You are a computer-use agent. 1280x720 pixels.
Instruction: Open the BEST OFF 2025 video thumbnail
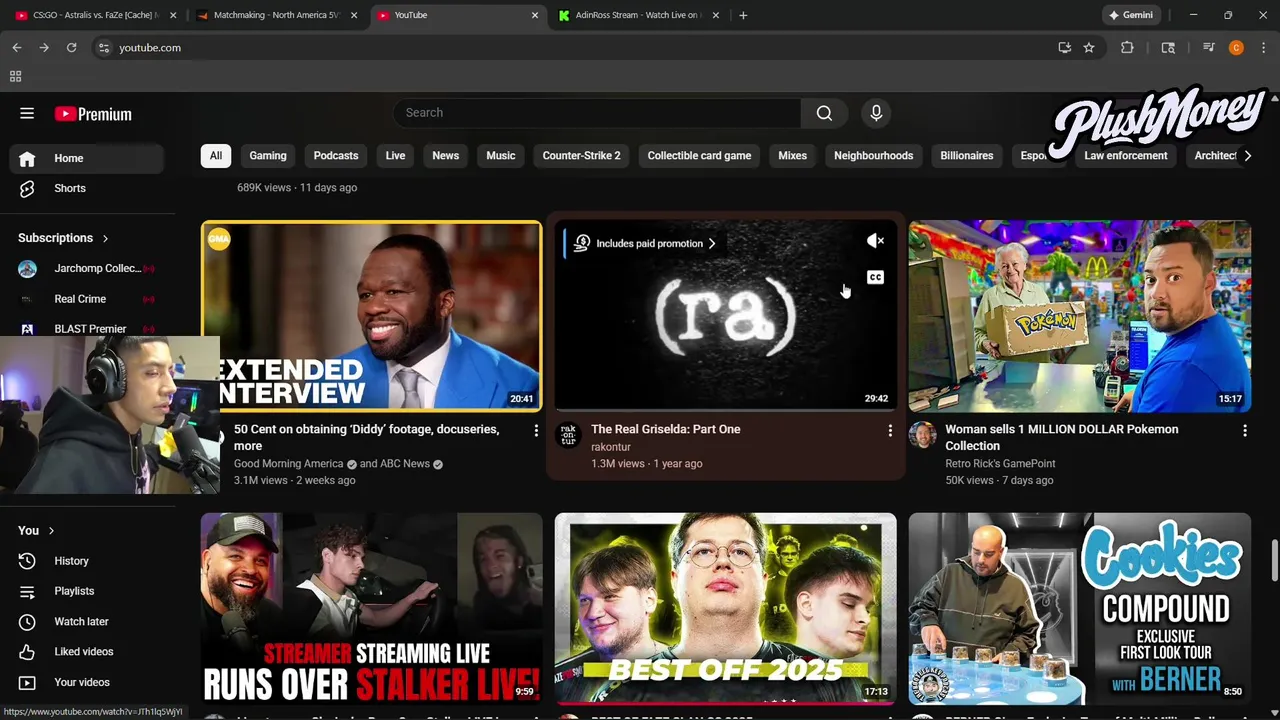click(725, 609)
